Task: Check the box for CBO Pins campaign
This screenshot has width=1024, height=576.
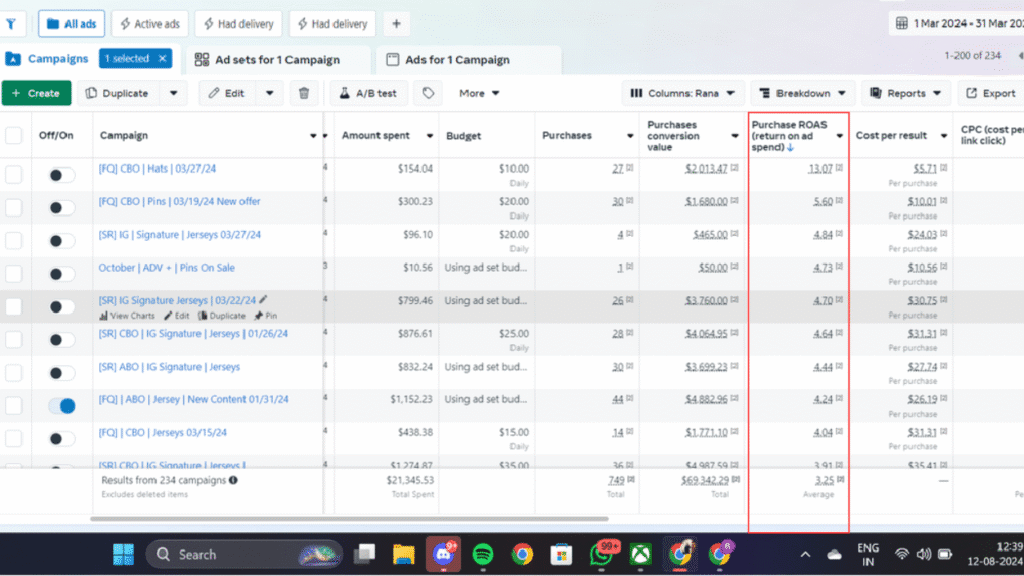Action: tap(13, 208)
